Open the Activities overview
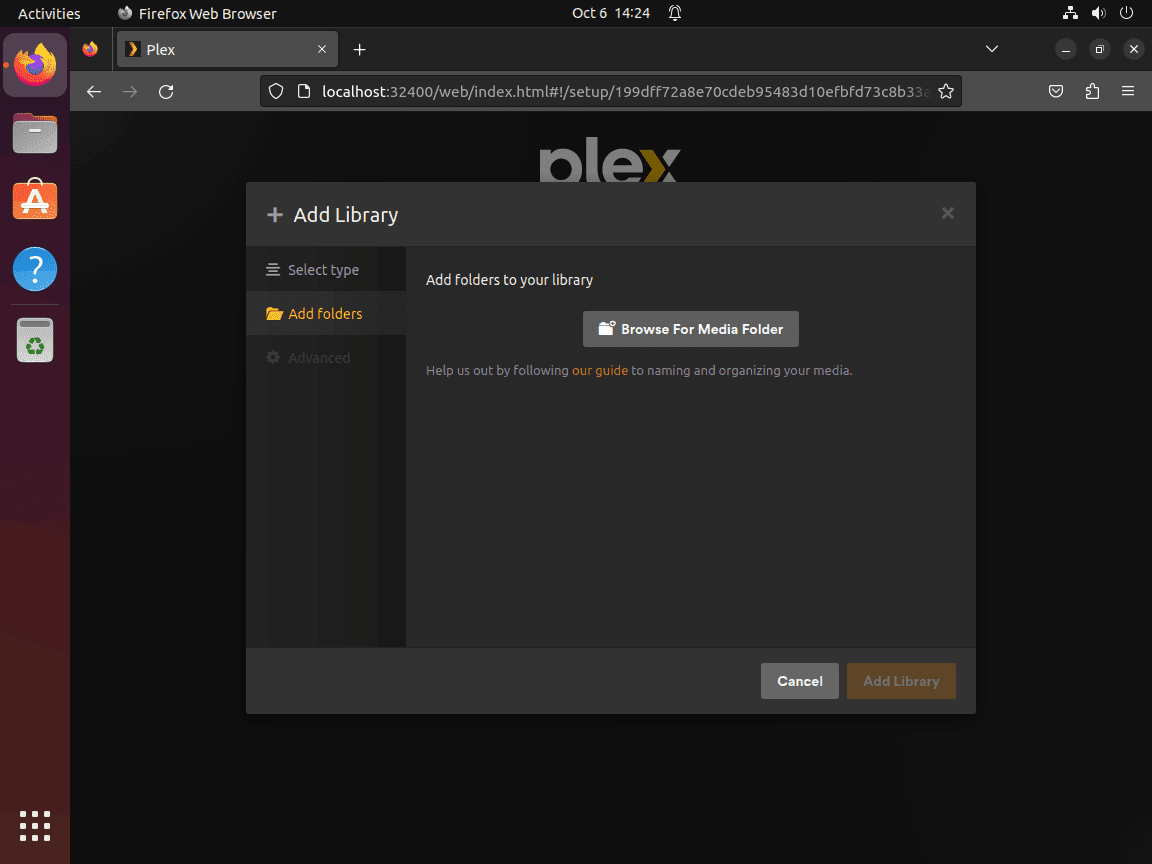The height and width of the screenshot is (864, 1152). (49, 13)
